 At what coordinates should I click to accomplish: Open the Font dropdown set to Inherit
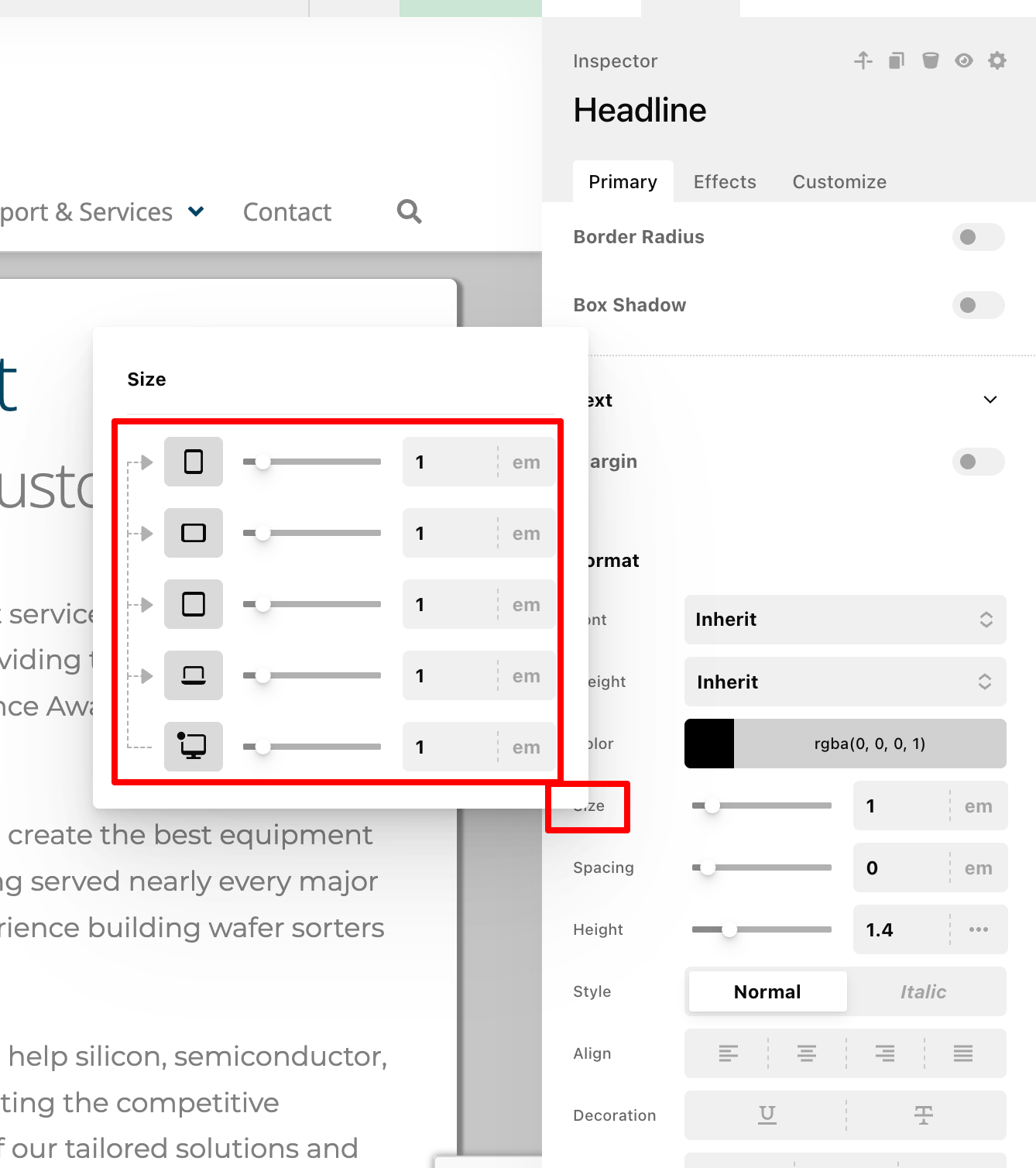[x=845, y=620]
